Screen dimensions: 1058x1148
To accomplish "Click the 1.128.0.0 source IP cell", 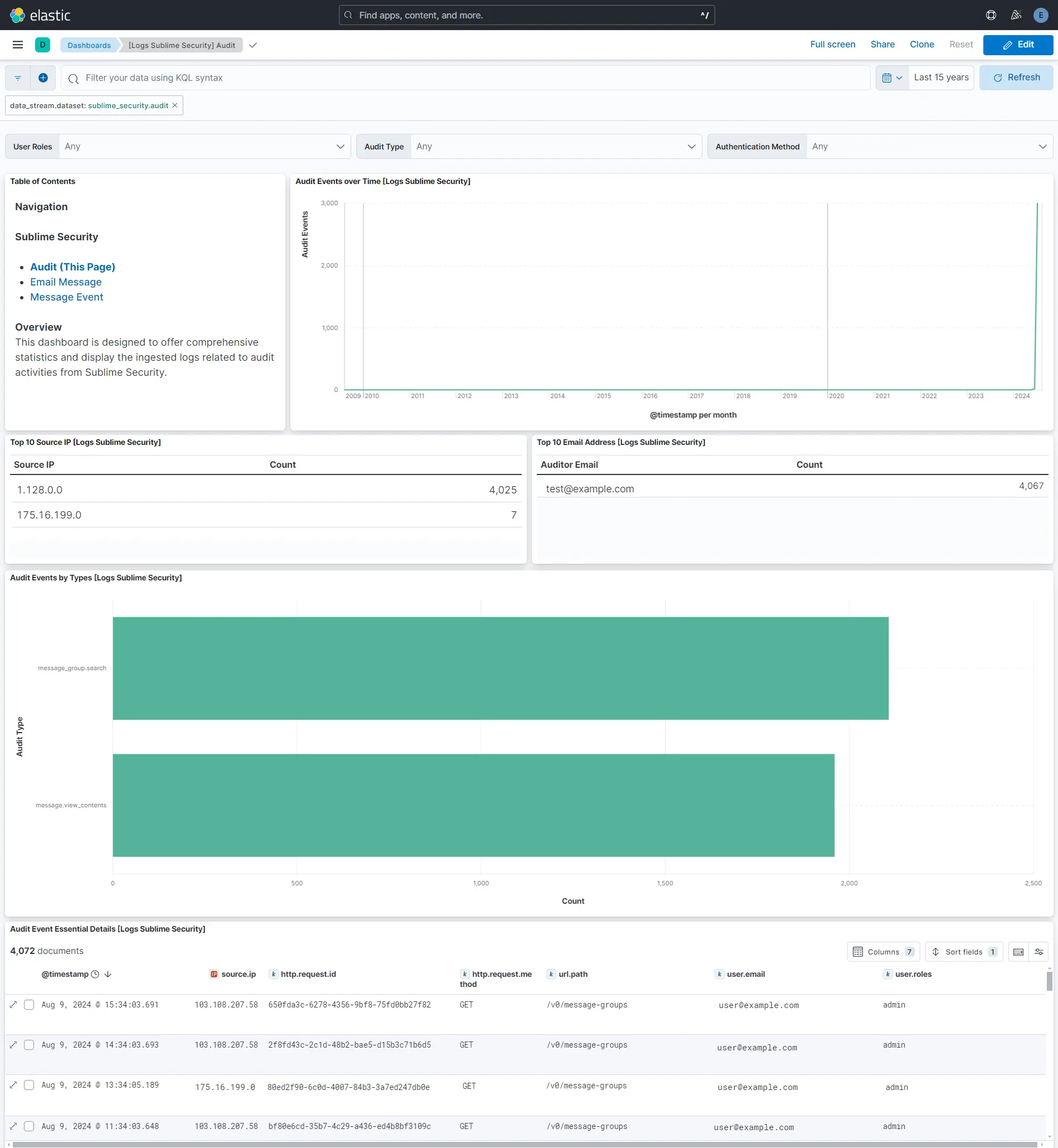I will (x=40, y=490).
